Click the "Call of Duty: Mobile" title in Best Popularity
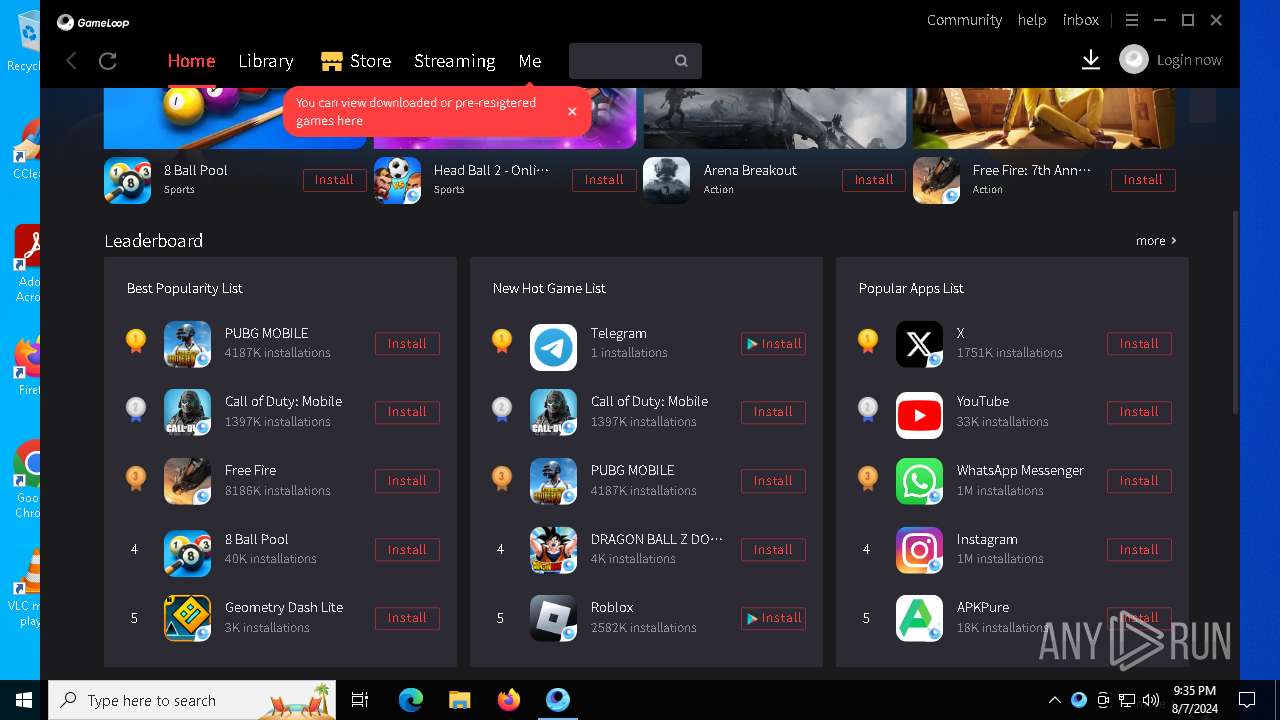This screenshot has height=720, width=1280. point(283,402)
